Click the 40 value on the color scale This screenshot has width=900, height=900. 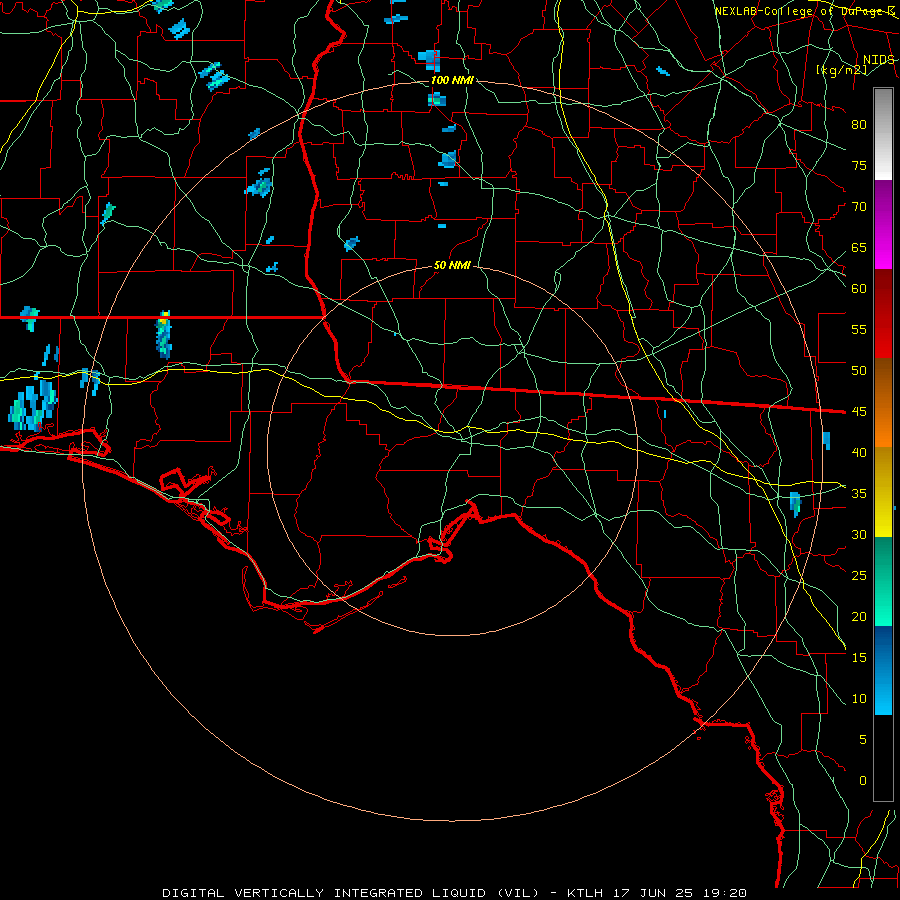pos(859,452)
